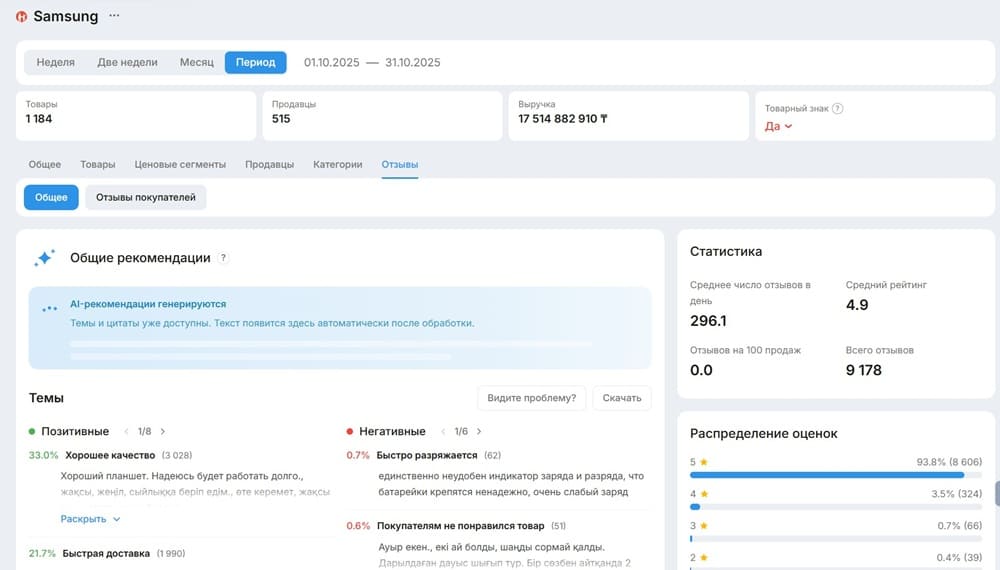The height and width of the screenshot is (570, 1000).
Task: Click the Позитивные themes heading
Action: pyautogui.click(x=75, y=432)
